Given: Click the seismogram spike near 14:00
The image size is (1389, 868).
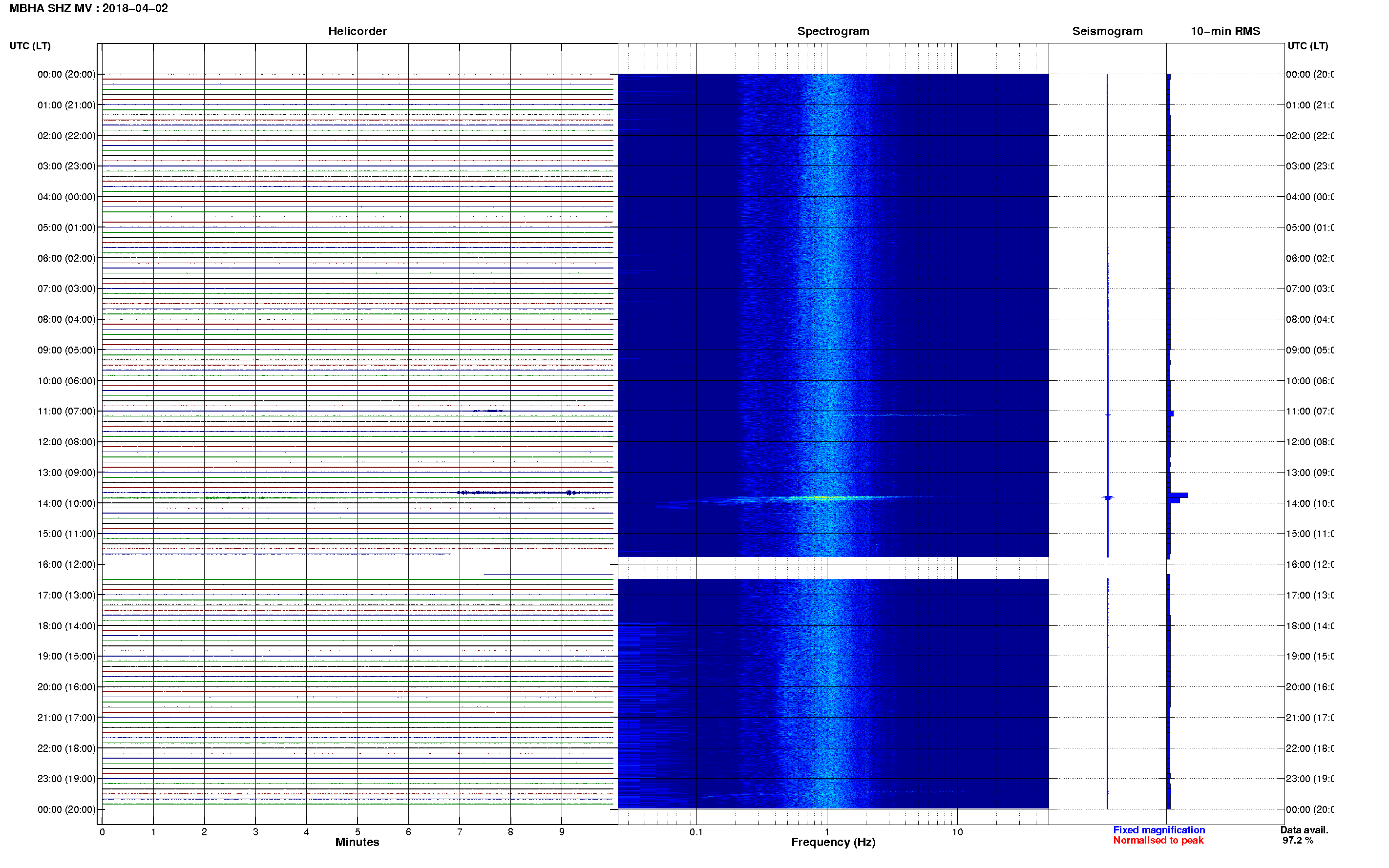Looking at the screenshot, I should click(1108, 498).
